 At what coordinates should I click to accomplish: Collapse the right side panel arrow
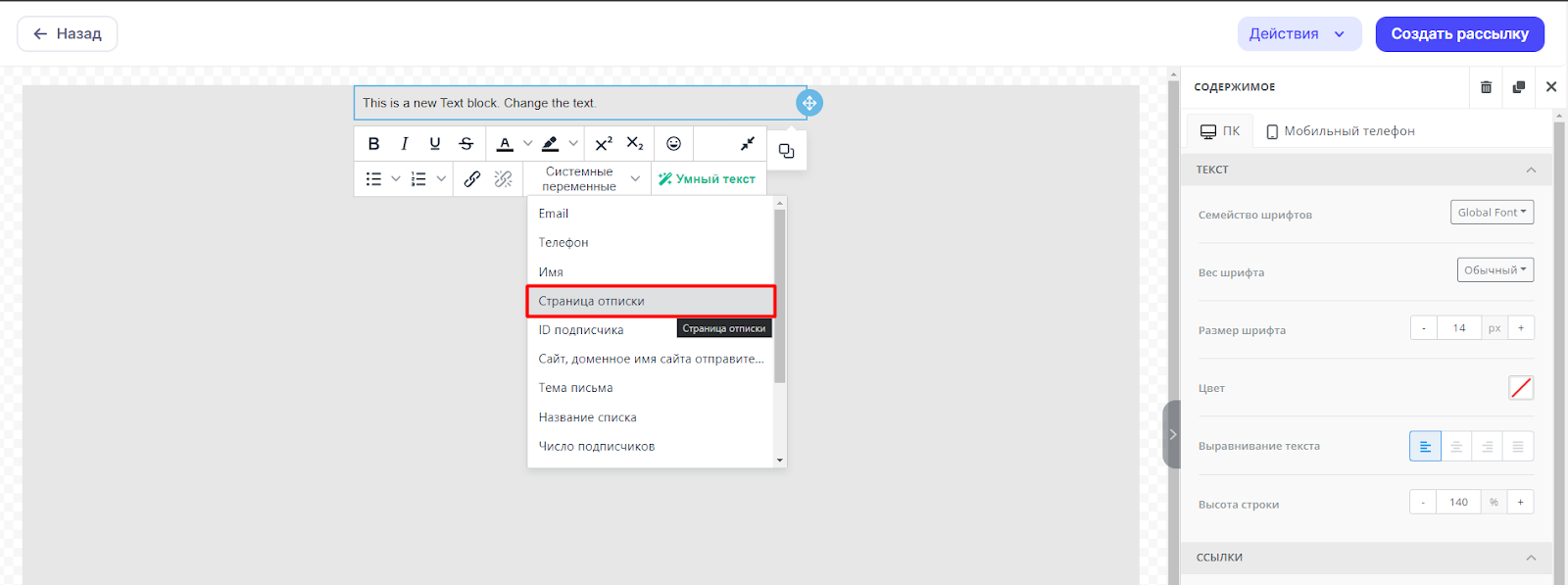tap(1172, 434)
